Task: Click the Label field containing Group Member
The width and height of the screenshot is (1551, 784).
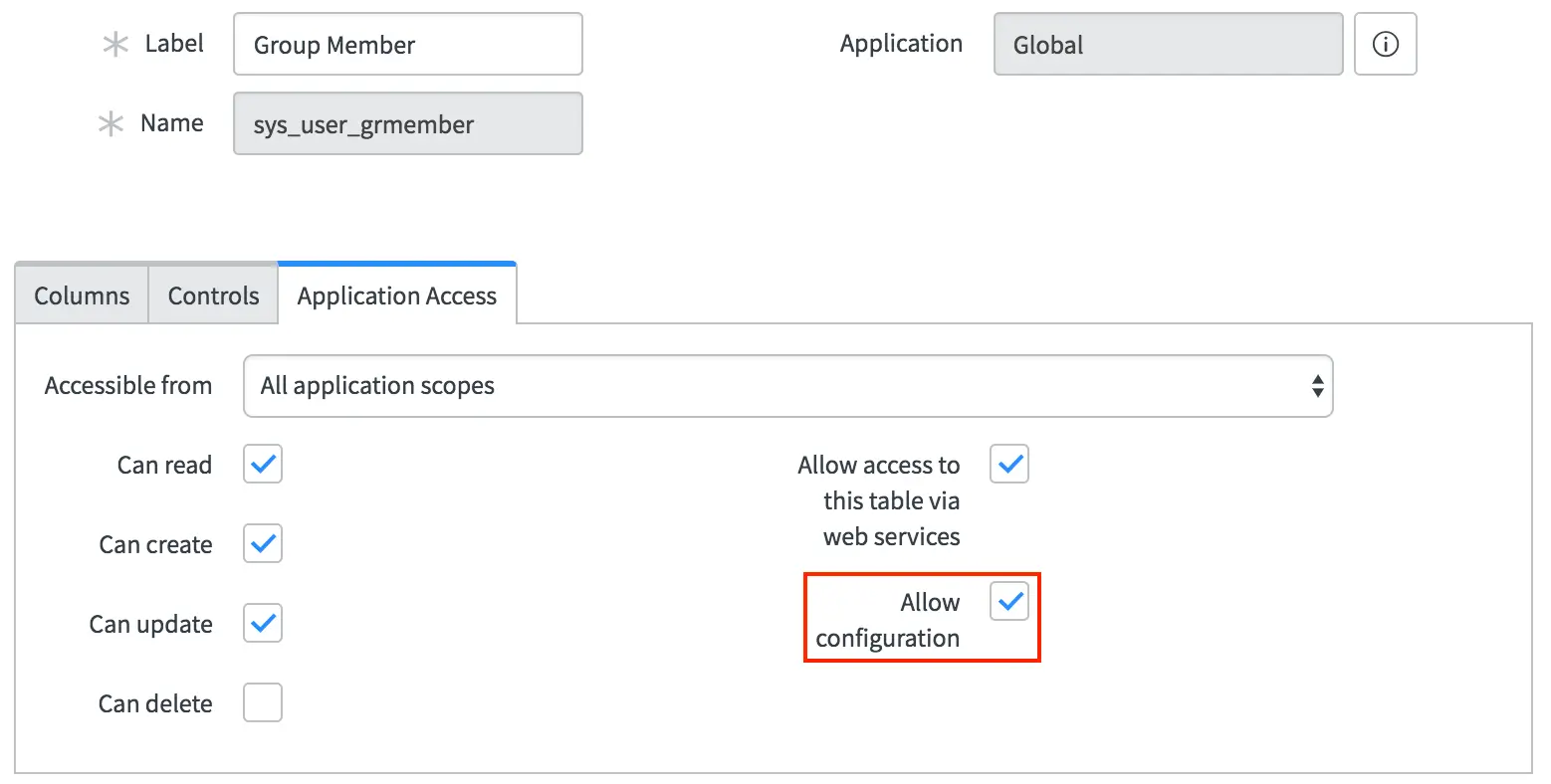Action: [x=407, y=45]
